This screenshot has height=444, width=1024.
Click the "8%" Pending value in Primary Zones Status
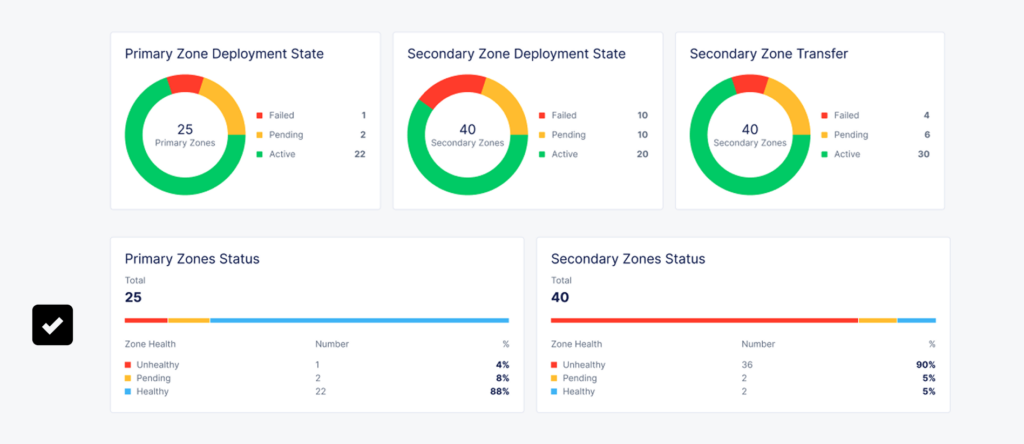coord(503,378)
